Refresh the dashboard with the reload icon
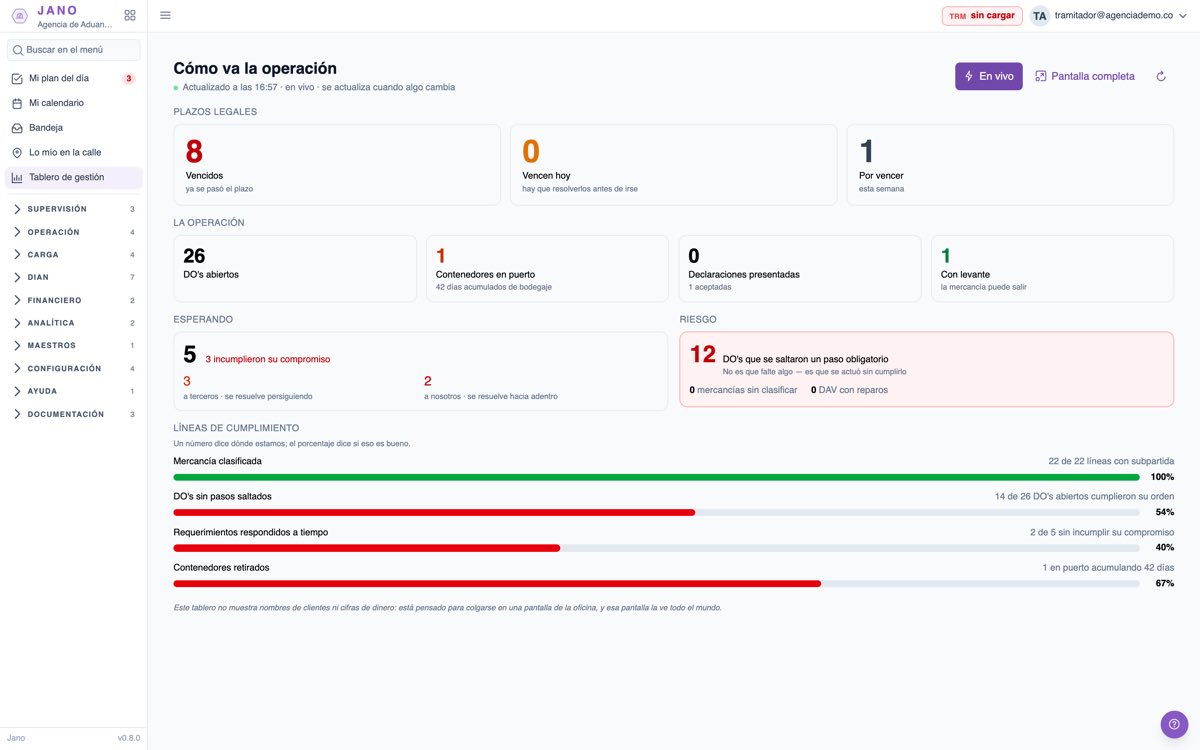Image resolution: width=1200 pixels, height=750 pixels. pos(1161,76)
